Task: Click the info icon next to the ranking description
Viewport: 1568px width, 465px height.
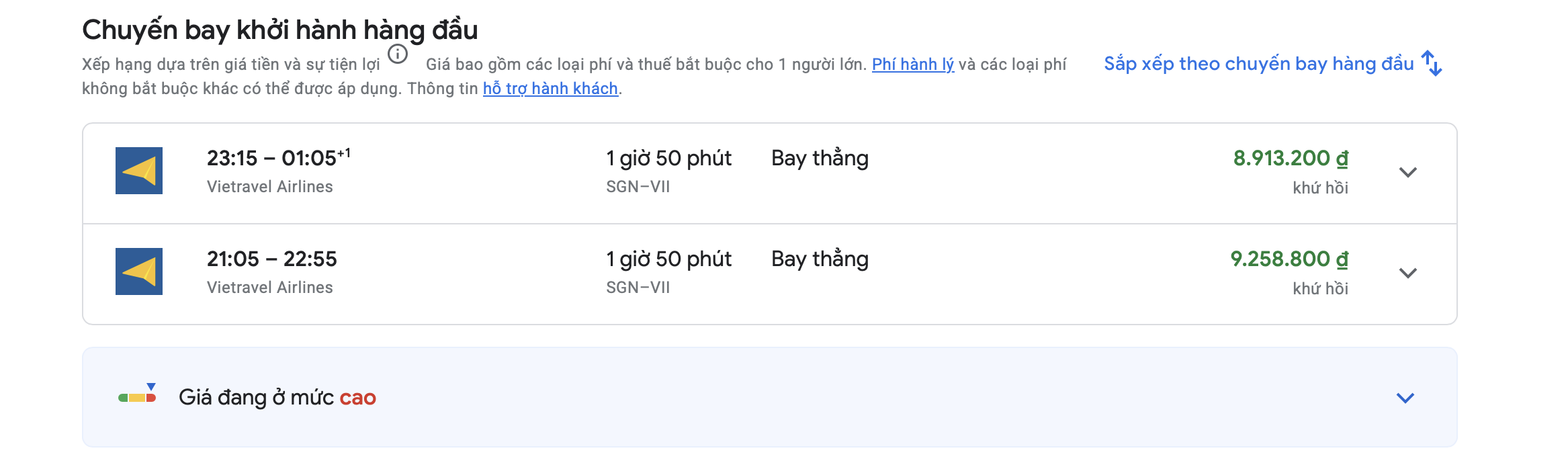Action: 397,54
